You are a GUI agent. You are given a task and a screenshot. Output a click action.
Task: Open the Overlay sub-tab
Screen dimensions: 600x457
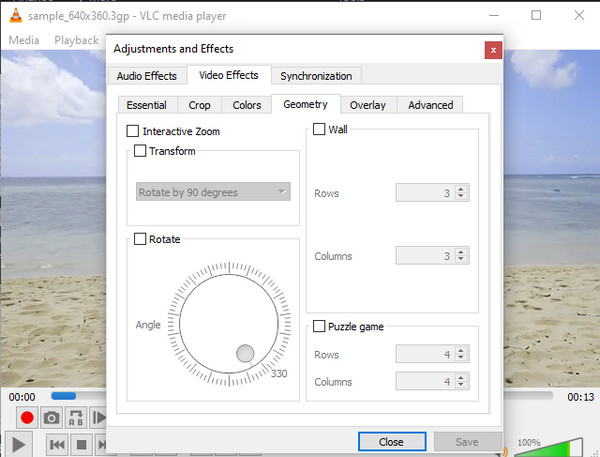[368, 105]
